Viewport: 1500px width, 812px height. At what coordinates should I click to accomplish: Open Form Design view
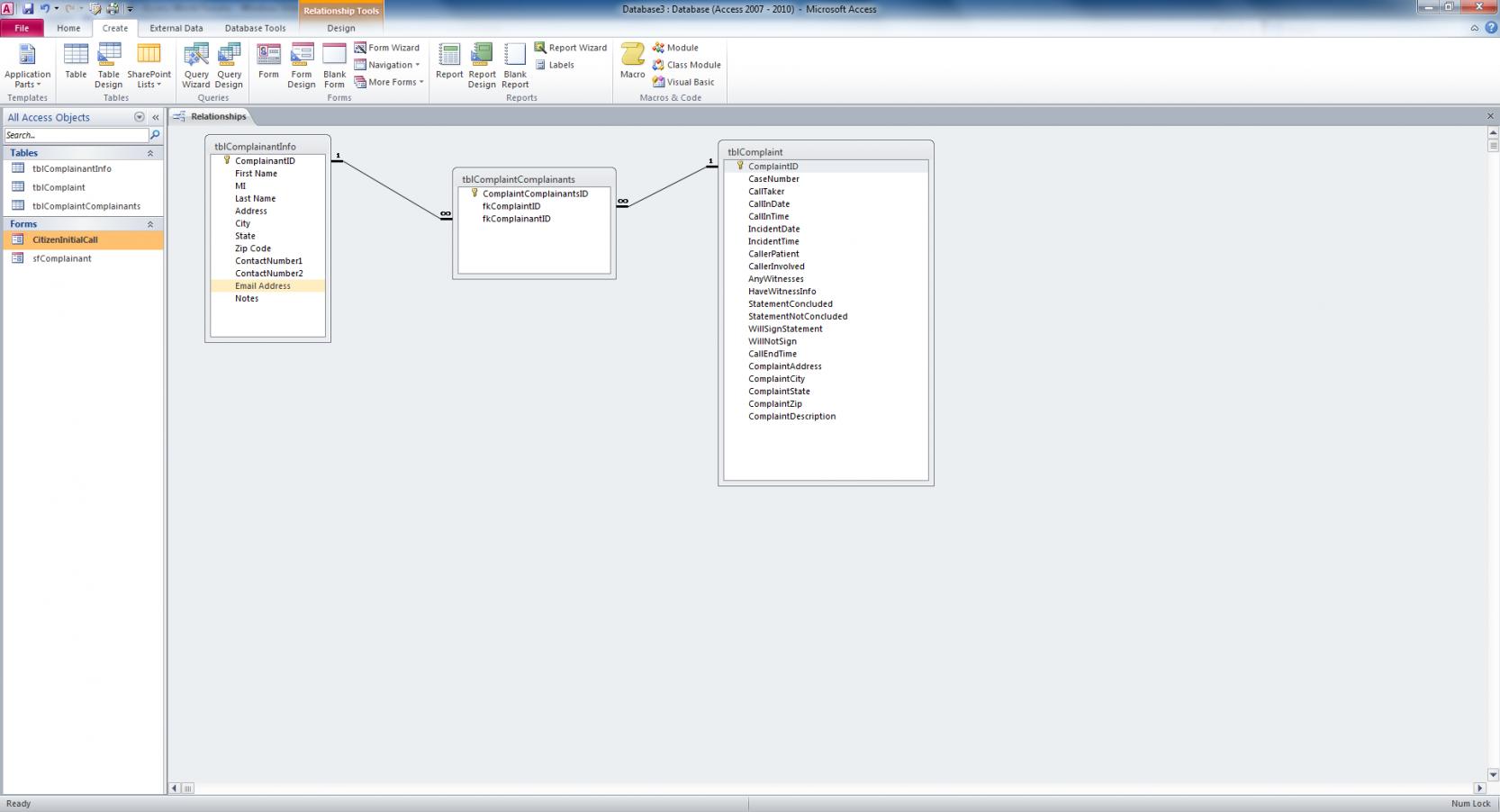click(302, 66)
